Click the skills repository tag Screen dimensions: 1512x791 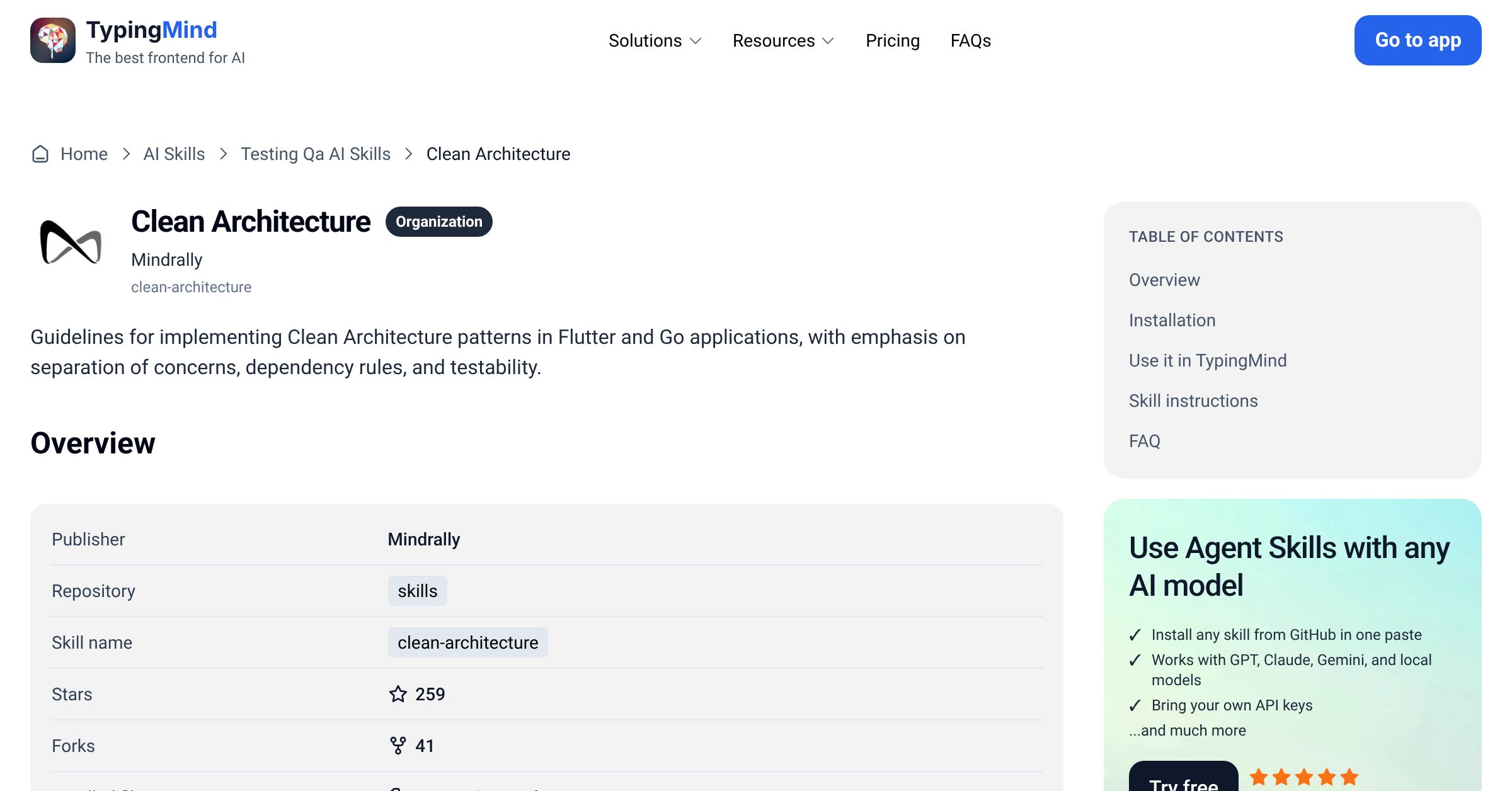coord(418,591)
